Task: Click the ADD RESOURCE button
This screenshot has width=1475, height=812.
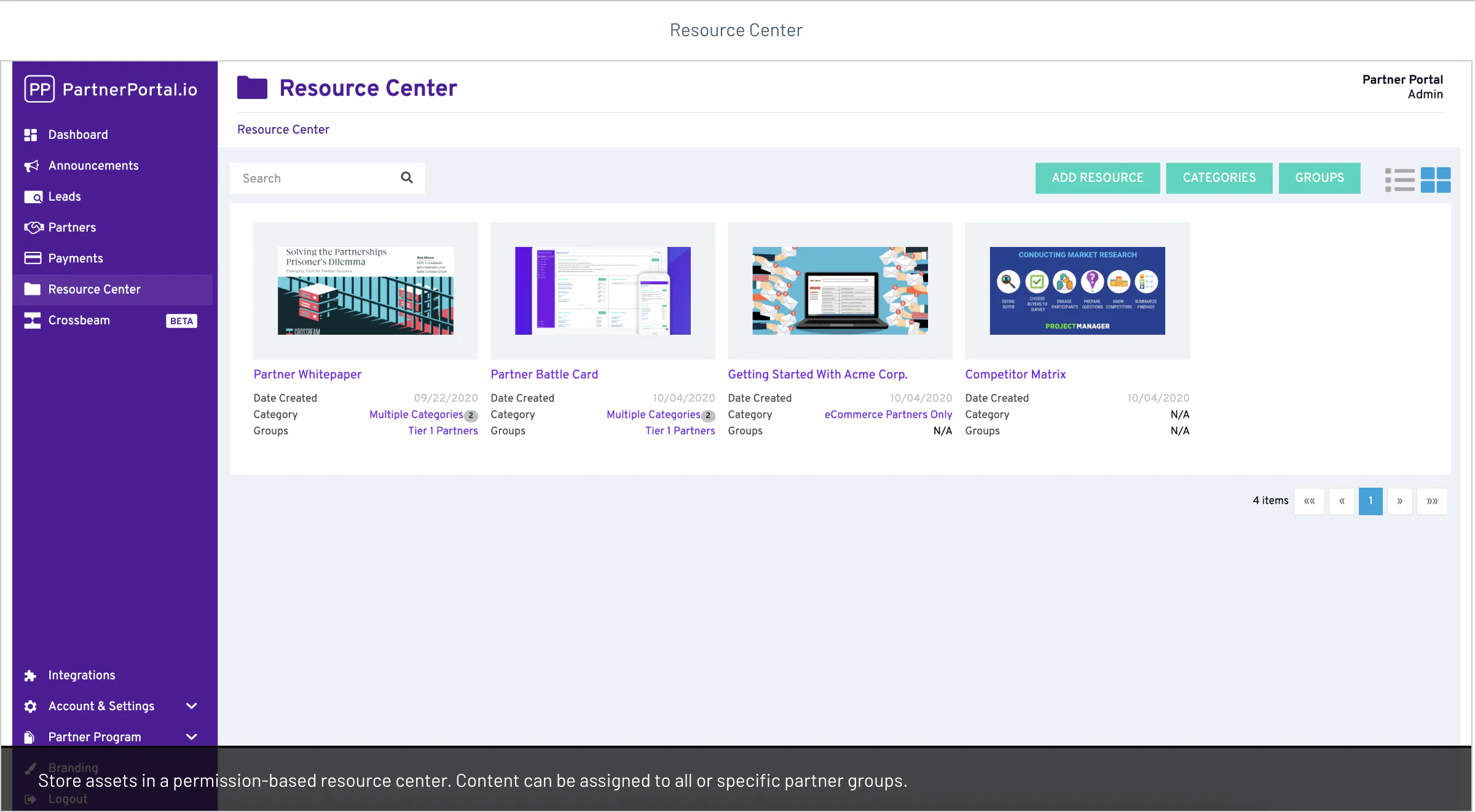Action: point(1098,178)
